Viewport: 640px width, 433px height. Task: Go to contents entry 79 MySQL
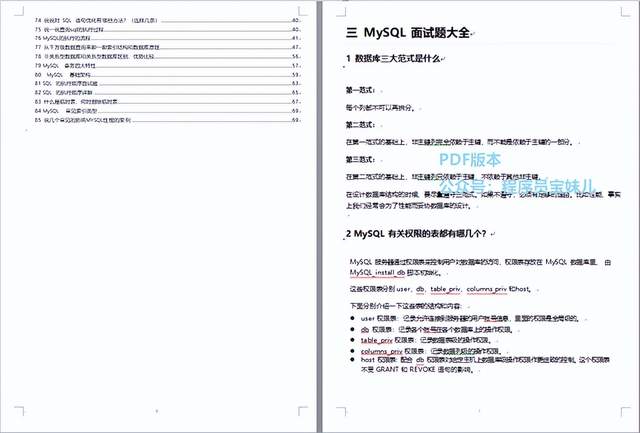167,65
